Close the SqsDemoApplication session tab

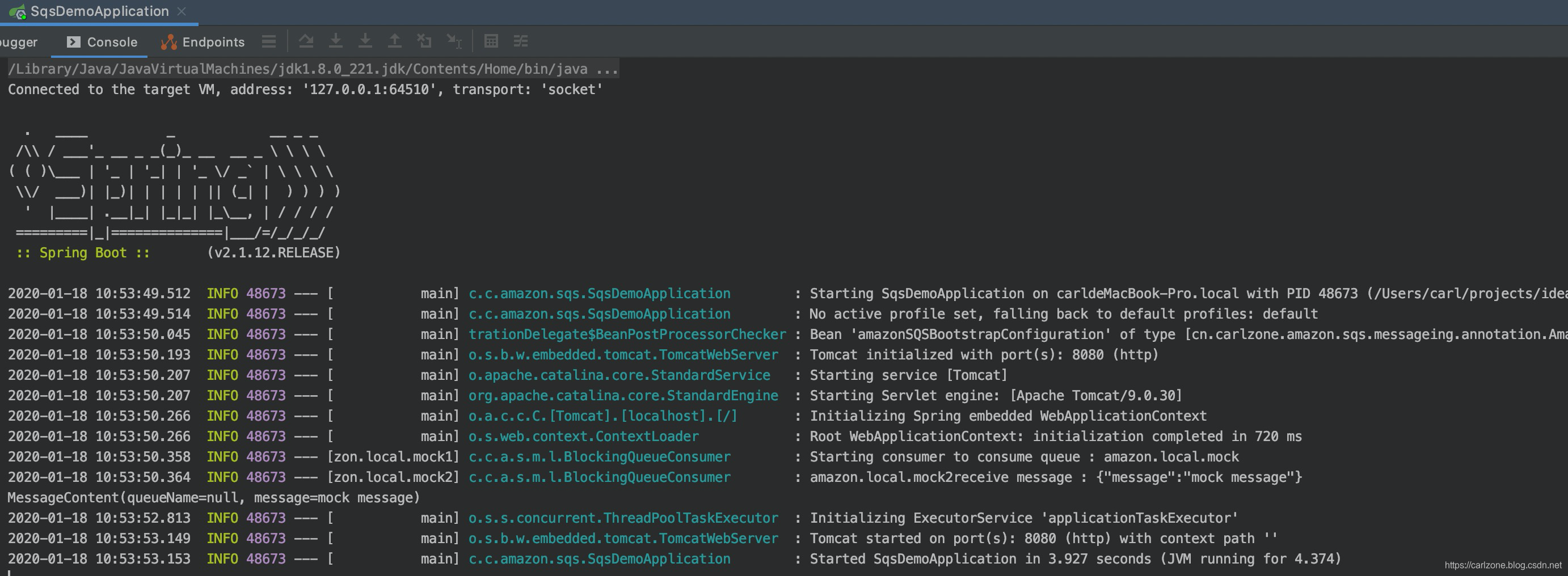tap(182, 11)
